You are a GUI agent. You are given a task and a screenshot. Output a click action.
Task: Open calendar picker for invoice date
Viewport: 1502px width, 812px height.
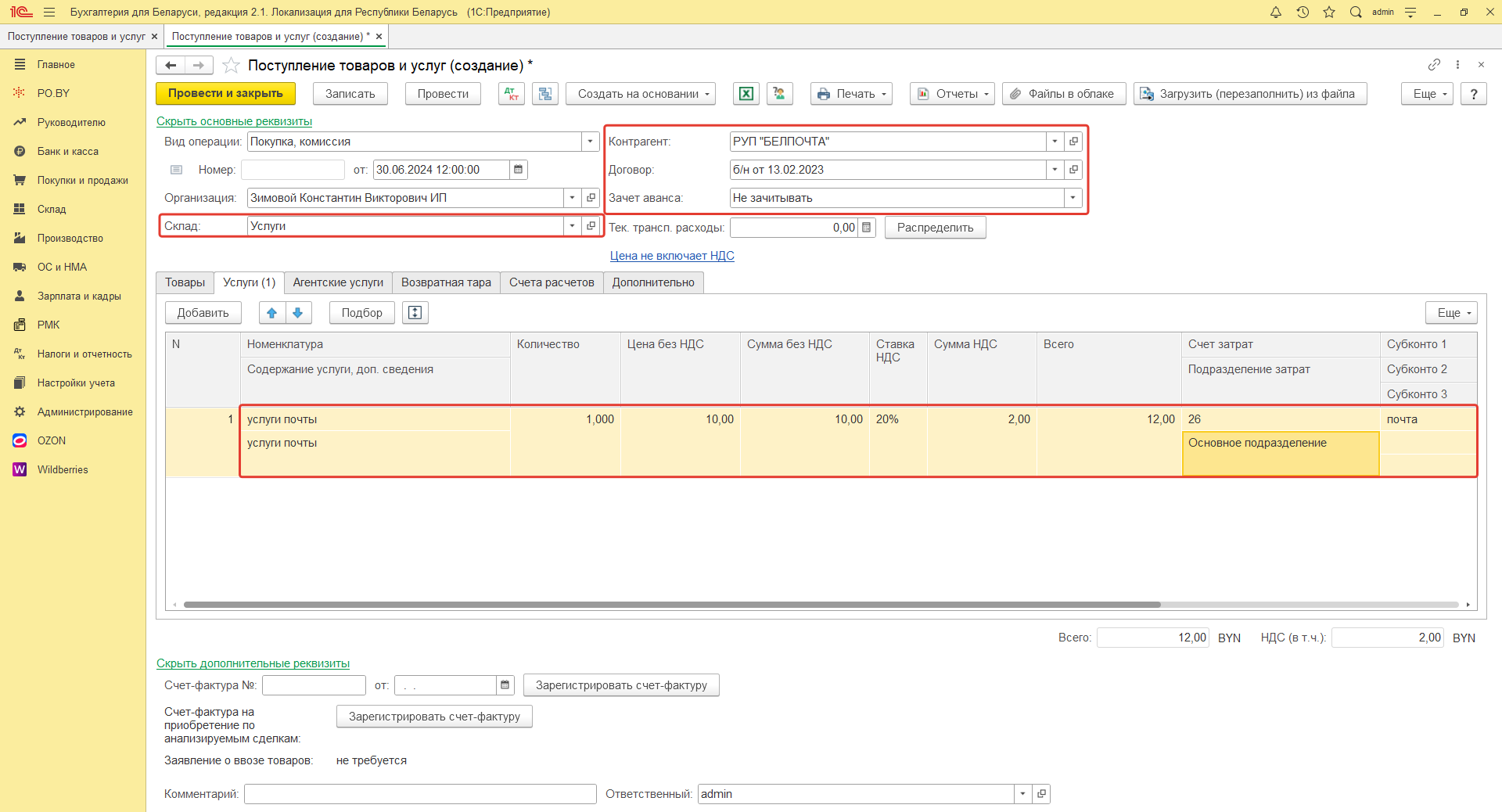click(x=505, y=685)
